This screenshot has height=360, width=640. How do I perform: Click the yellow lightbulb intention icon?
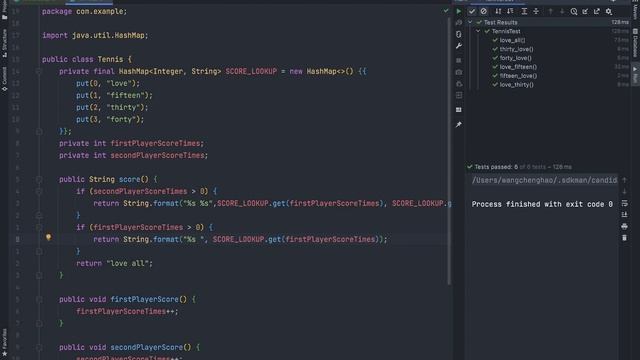49,237
